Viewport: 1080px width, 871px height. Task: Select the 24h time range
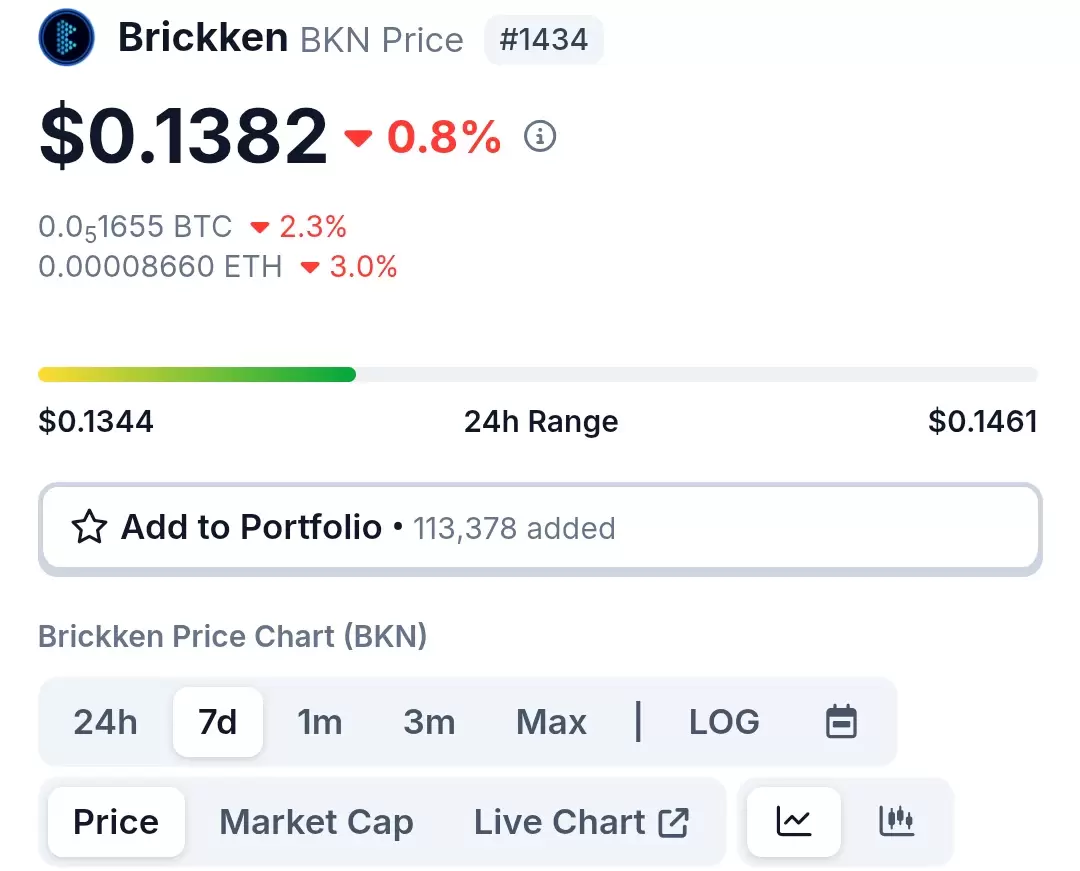tap(105, 722)
